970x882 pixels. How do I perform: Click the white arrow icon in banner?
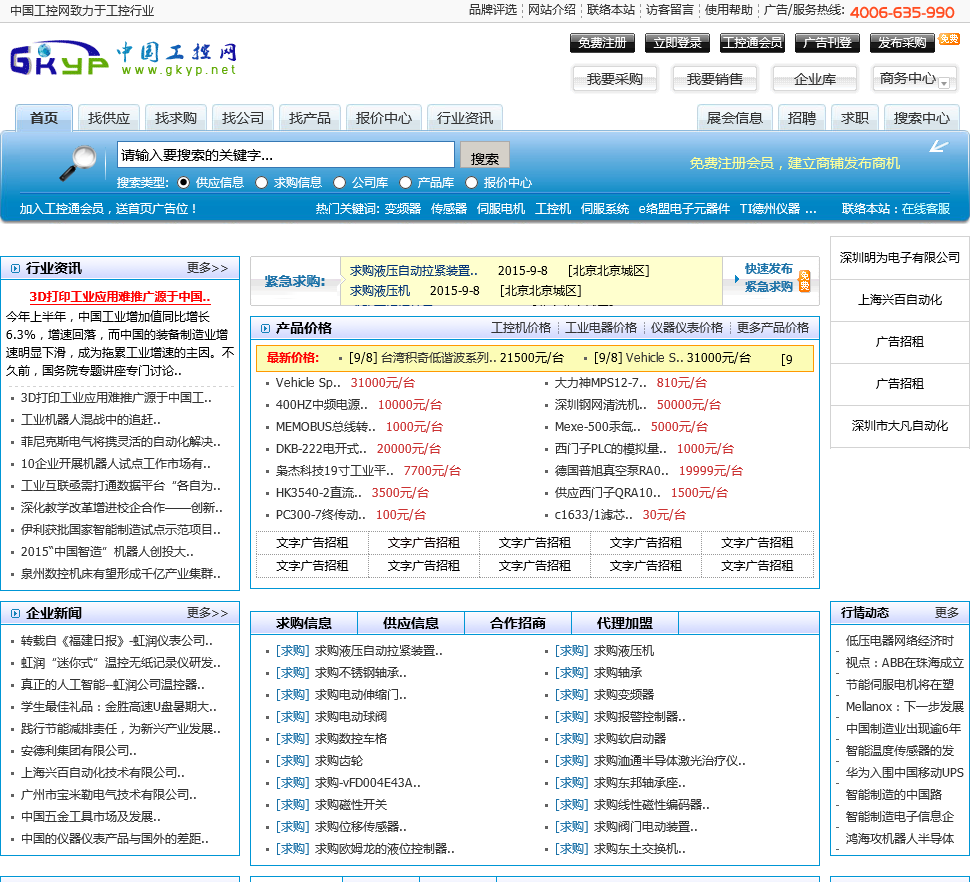click(x=938, y=147)
